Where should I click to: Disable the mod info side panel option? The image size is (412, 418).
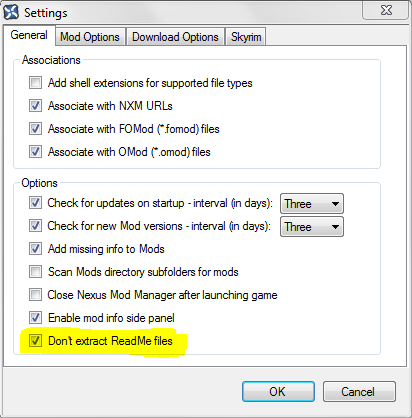pos(35,318)
